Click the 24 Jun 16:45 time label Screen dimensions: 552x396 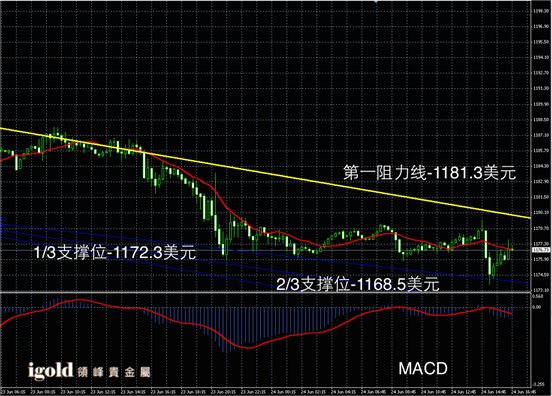(523, 392)
